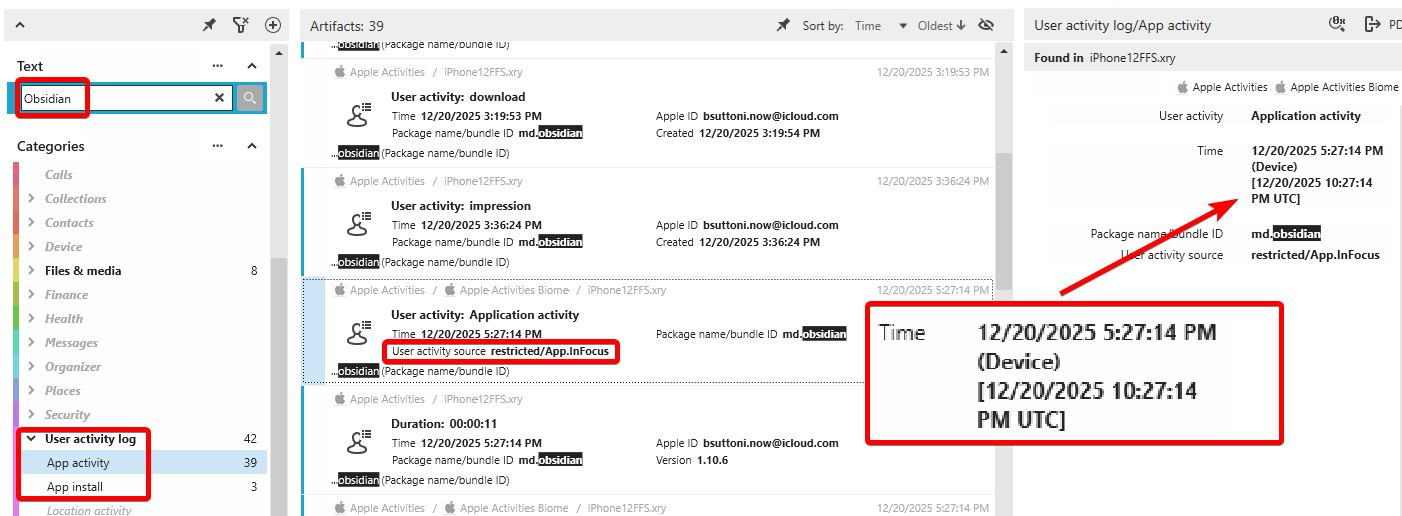Click the Artifacts: 39 count header
The image size is (1402, 516).
[x=346, y=26]
